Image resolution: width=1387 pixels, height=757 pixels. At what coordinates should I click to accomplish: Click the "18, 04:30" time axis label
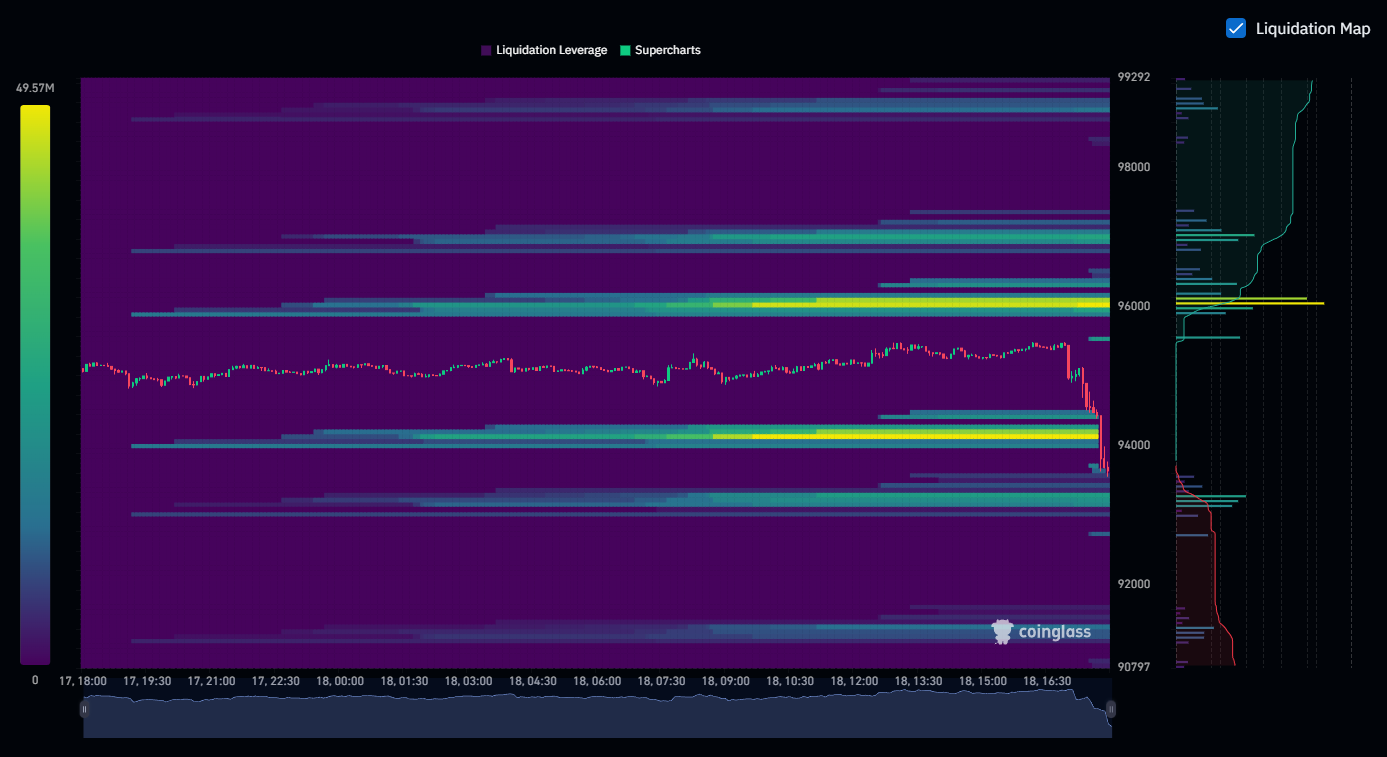tap(533, 681)
